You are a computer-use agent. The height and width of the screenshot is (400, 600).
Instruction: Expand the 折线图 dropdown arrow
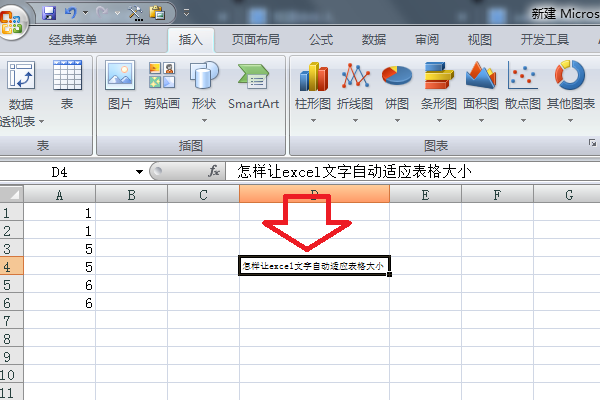355,121
